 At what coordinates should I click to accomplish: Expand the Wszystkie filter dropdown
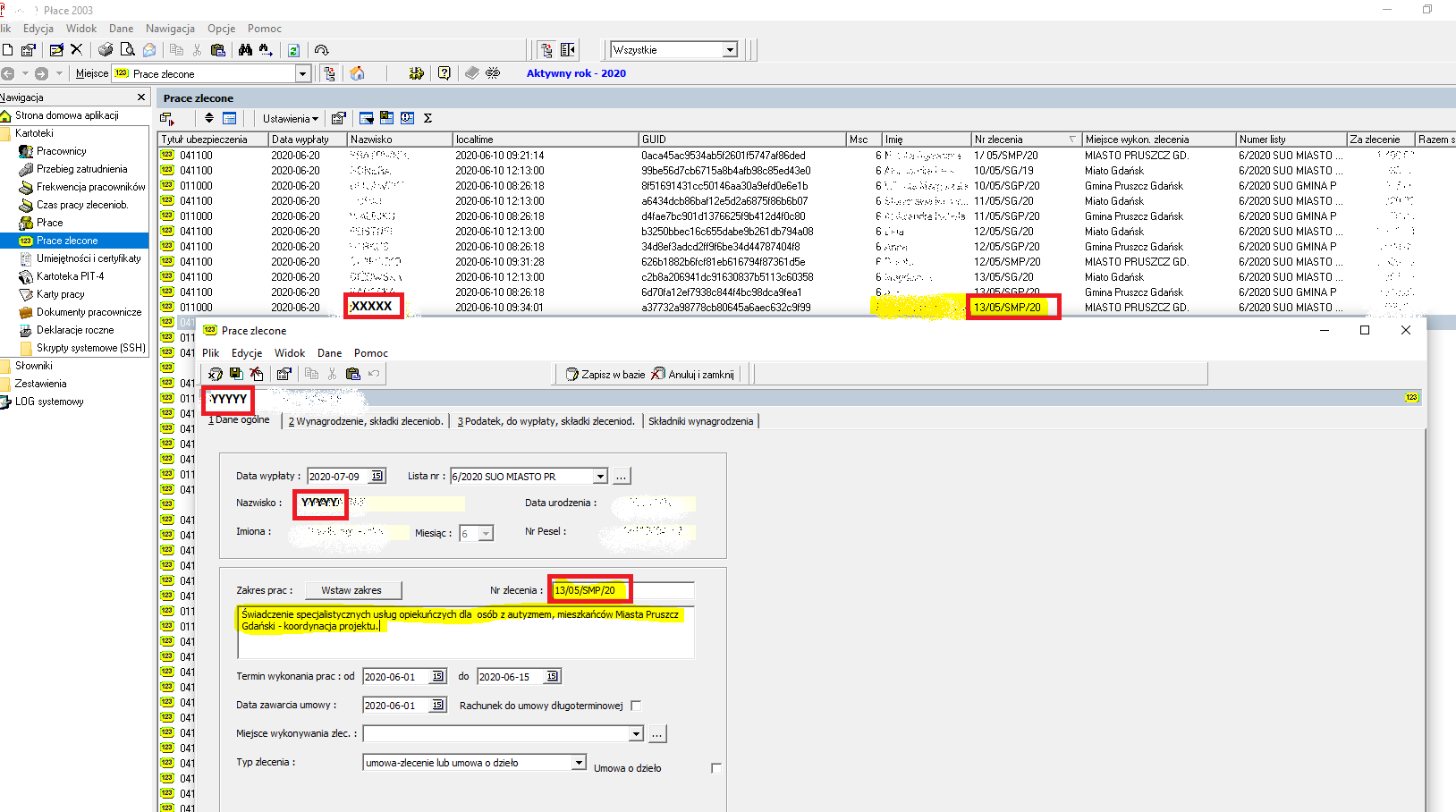(x=730, y=50)
